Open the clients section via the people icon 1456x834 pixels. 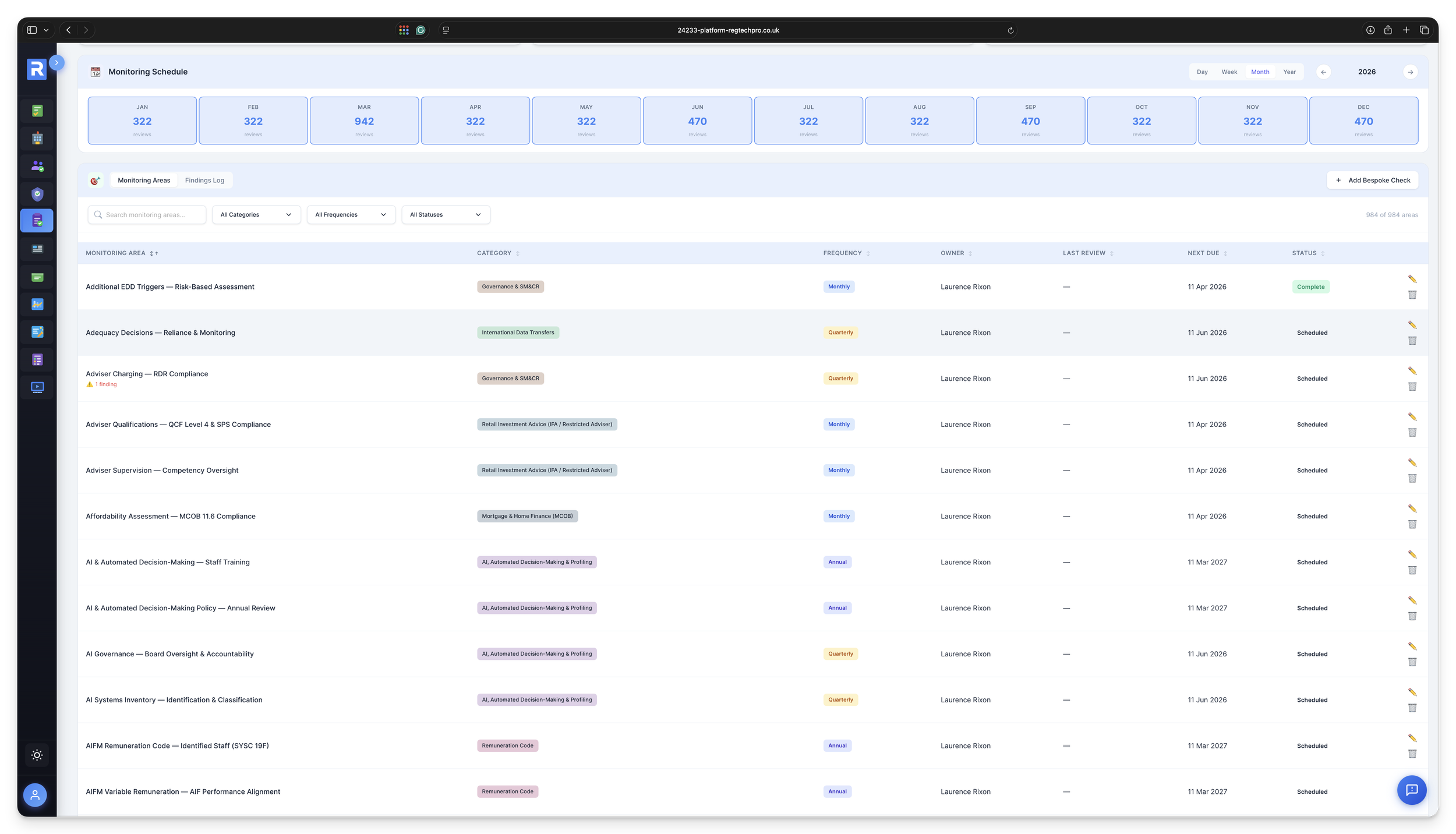click(x=37, y=166)
